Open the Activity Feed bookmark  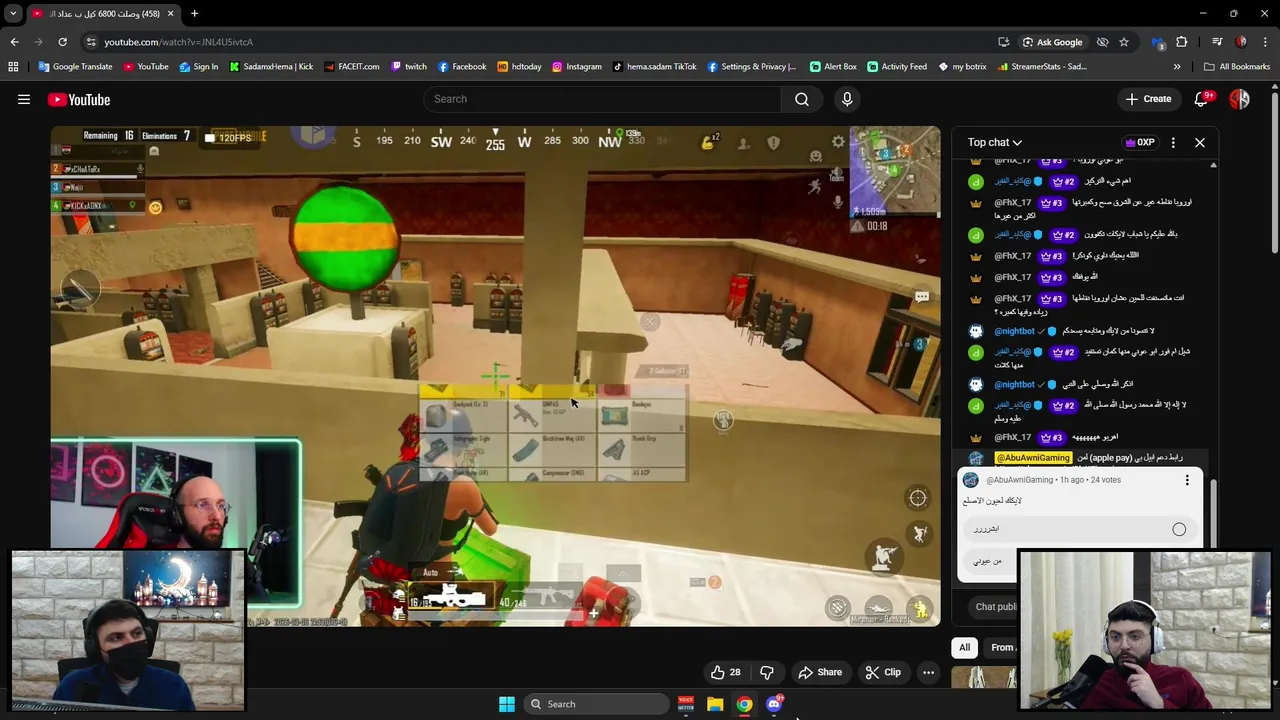[897, 67]
